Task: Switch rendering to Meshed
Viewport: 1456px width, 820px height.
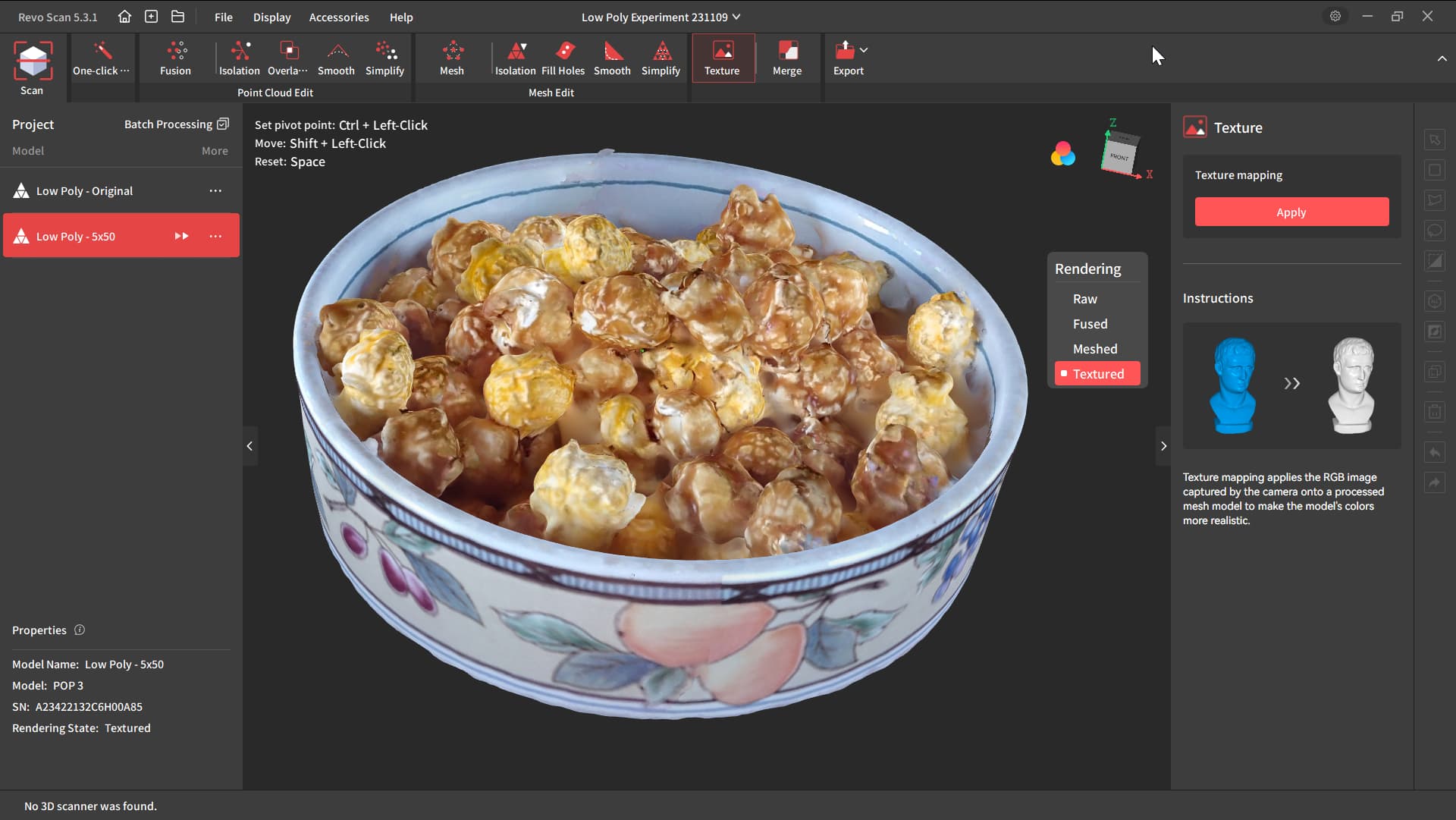Action: [1095, 349]
